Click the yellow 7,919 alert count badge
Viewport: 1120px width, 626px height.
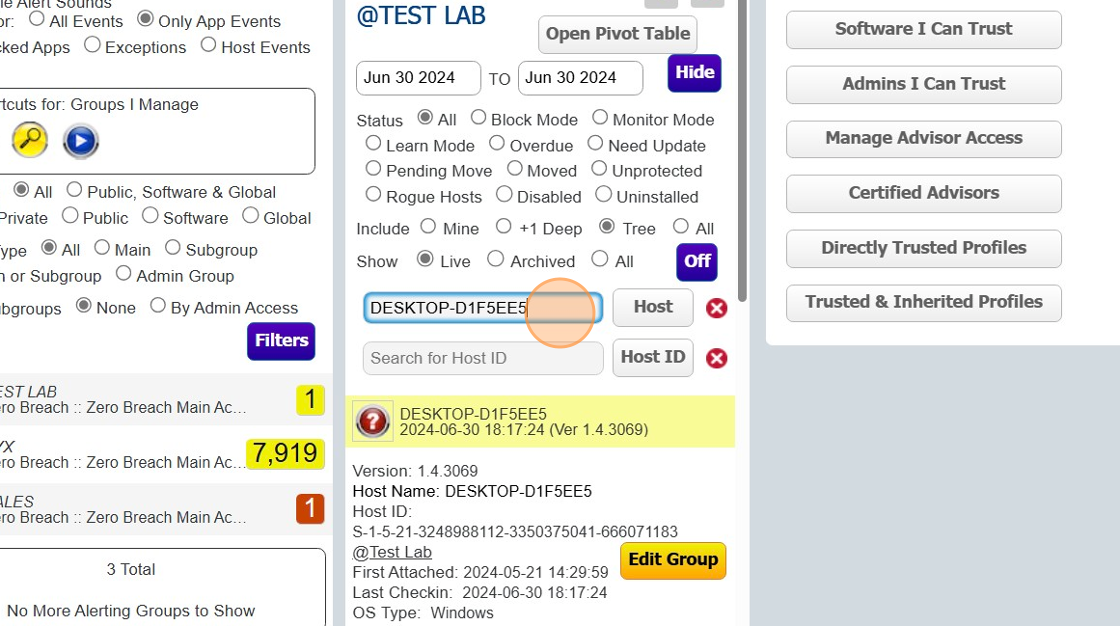(x=285, y=453)
